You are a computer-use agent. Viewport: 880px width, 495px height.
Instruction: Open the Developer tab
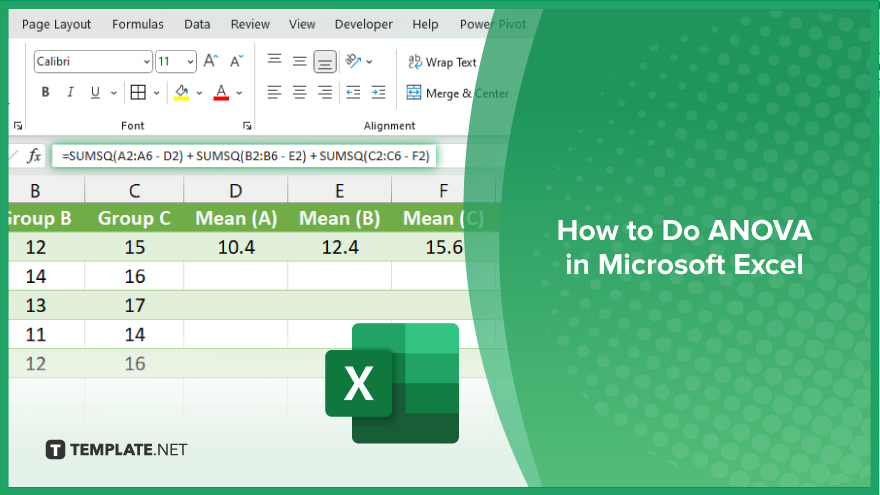364,24
